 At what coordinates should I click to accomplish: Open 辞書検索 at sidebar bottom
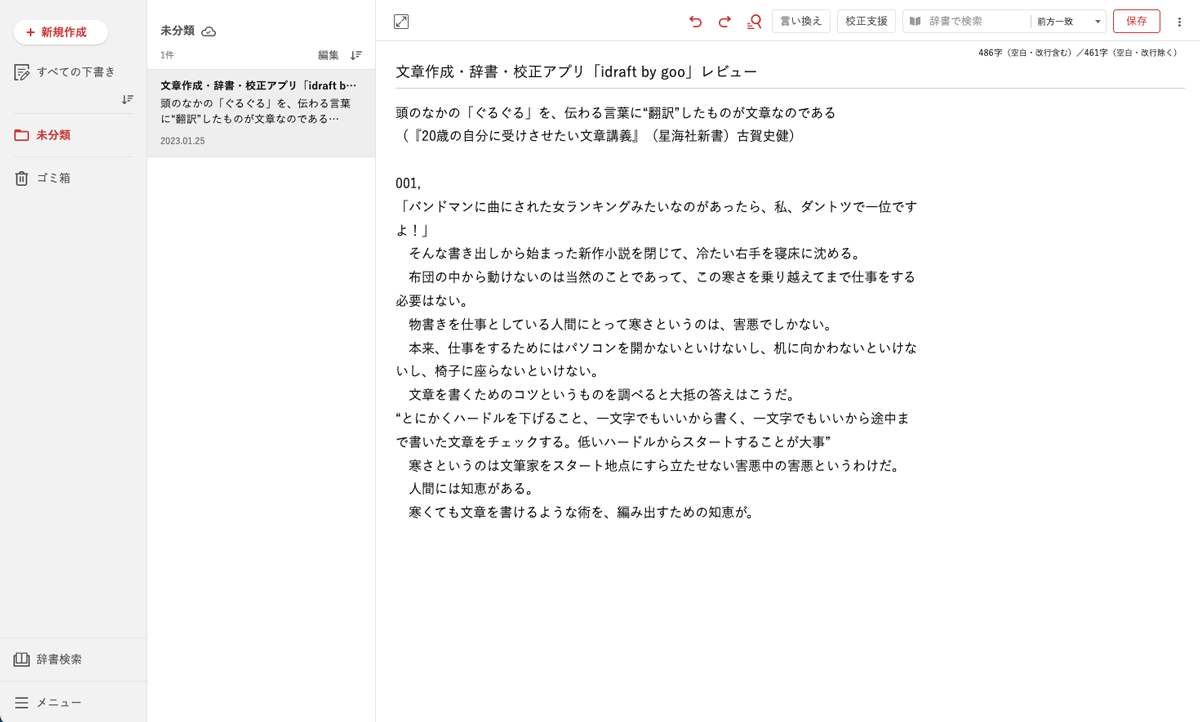click(48, 659)
